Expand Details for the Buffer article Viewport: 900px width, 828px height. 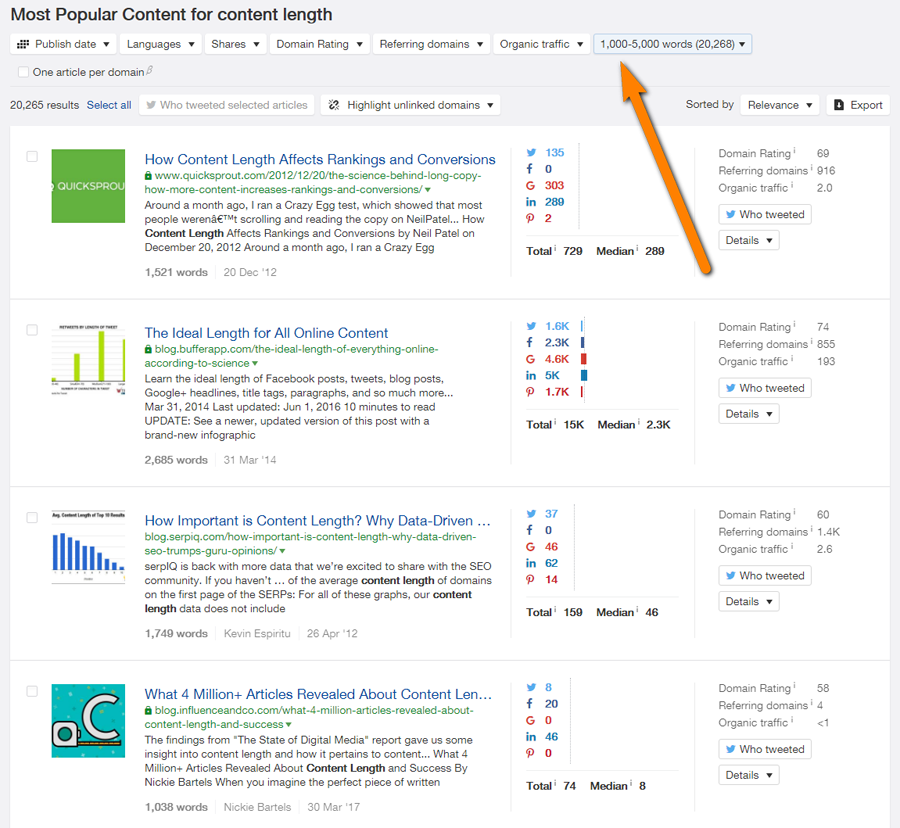coord(748,414)
